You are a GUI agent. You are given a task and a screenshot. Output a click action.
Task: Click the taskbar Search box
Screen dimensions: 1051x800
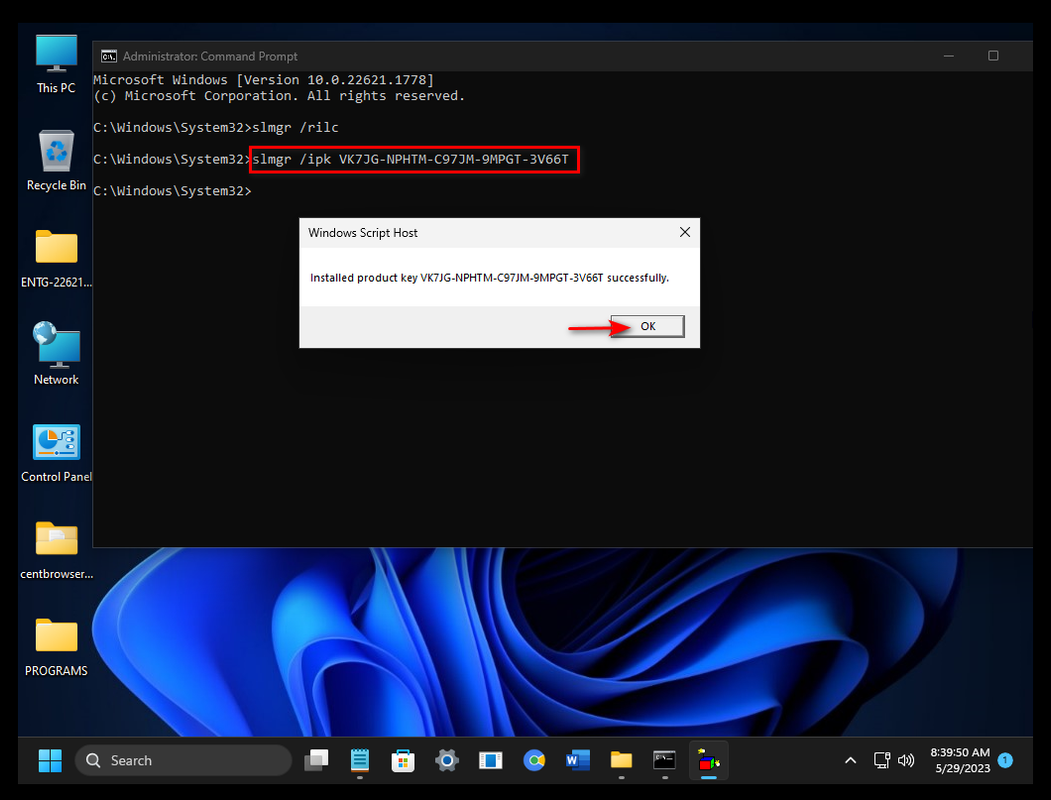tap(183, 760)
